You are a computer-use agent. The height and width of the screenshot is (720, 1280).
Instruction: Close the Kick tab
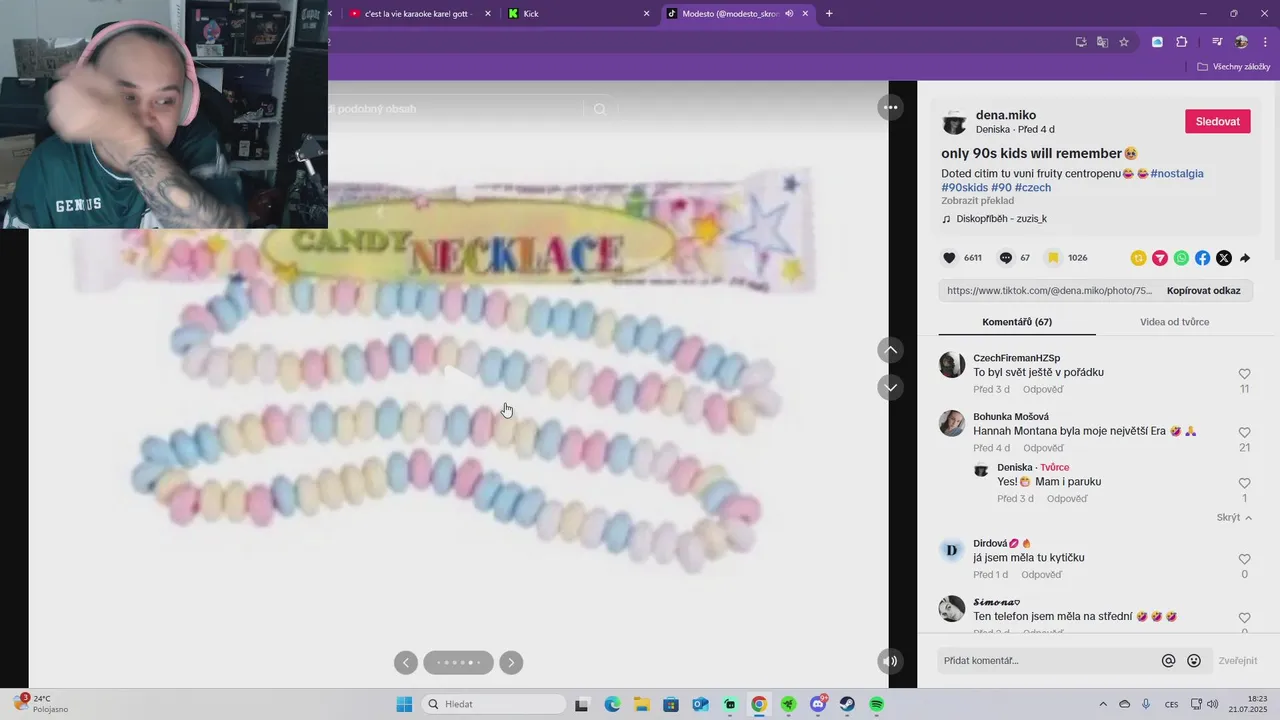point(646,14)
